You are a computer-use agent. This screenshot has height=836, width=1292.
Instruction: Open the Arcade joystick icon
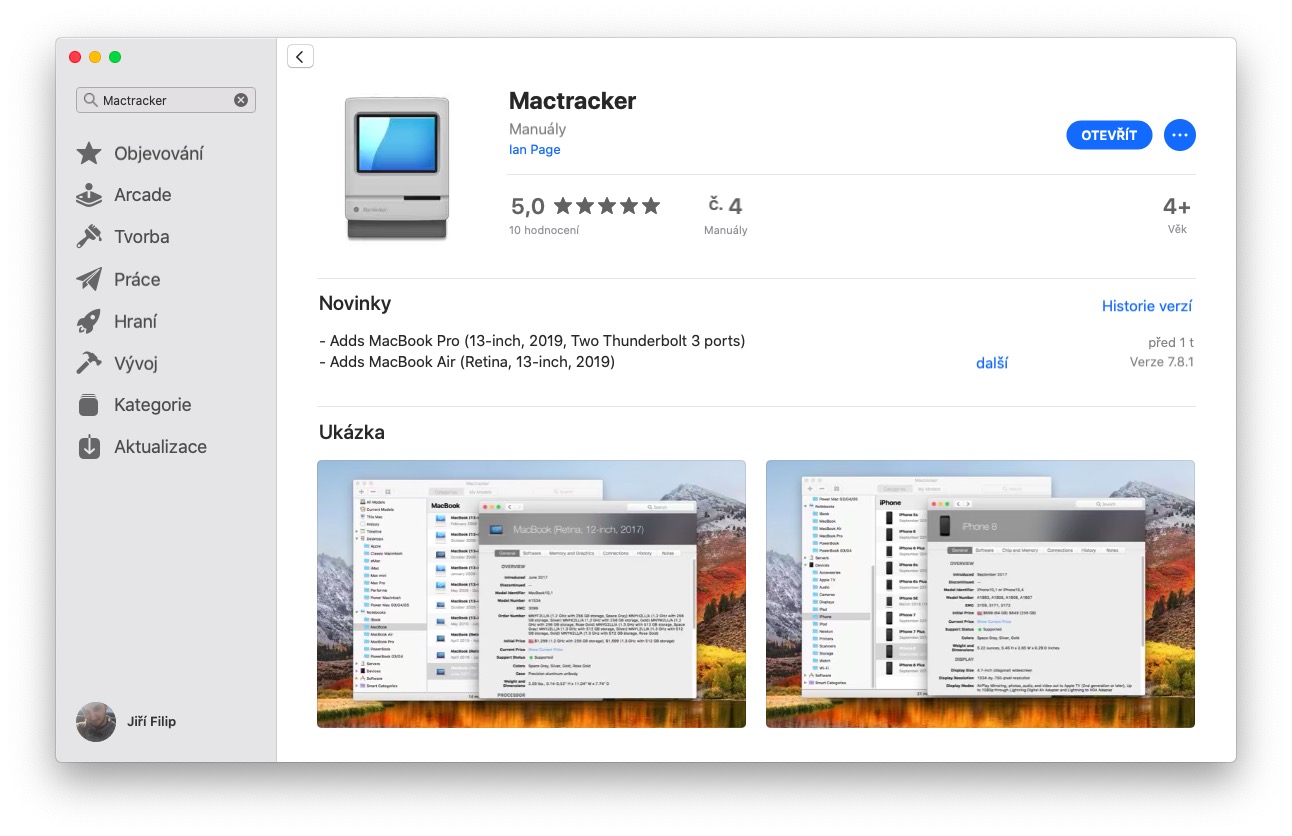(89, 195)
